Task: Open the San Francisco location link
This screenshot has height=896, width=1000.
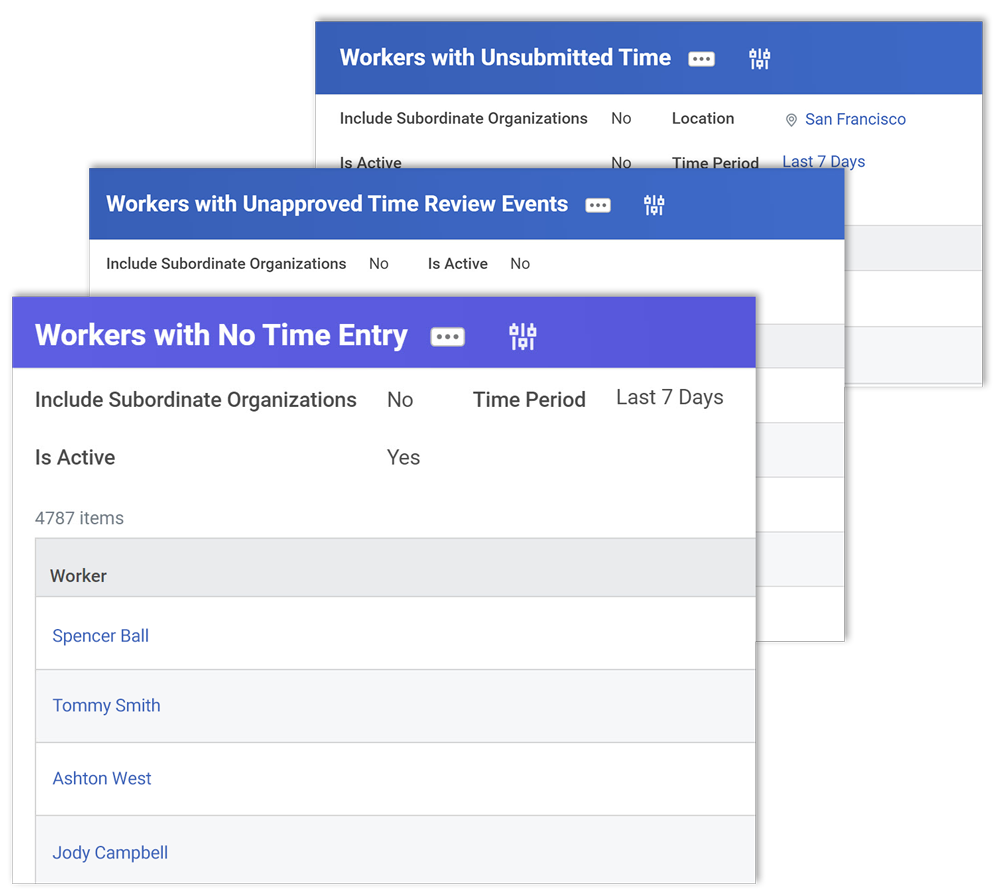Action: 855,119
